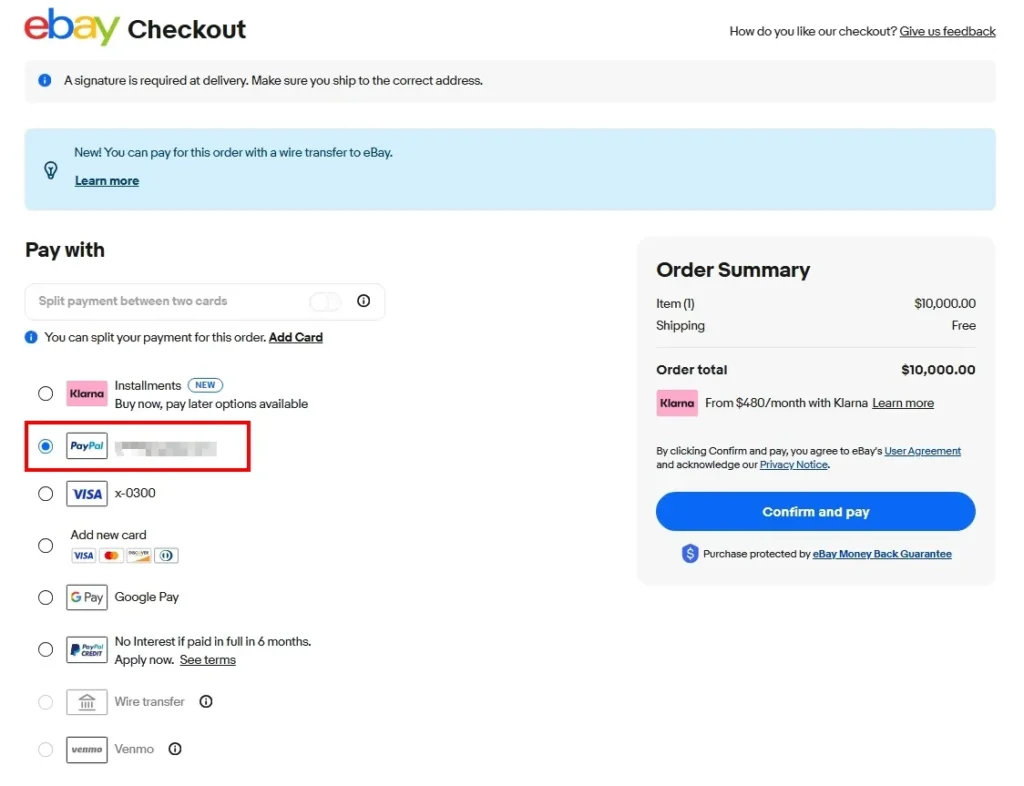Viewport: 1024px width, 786px height.
Task: Click the Wire transfer info icon
Action: (x=206, y=702)
